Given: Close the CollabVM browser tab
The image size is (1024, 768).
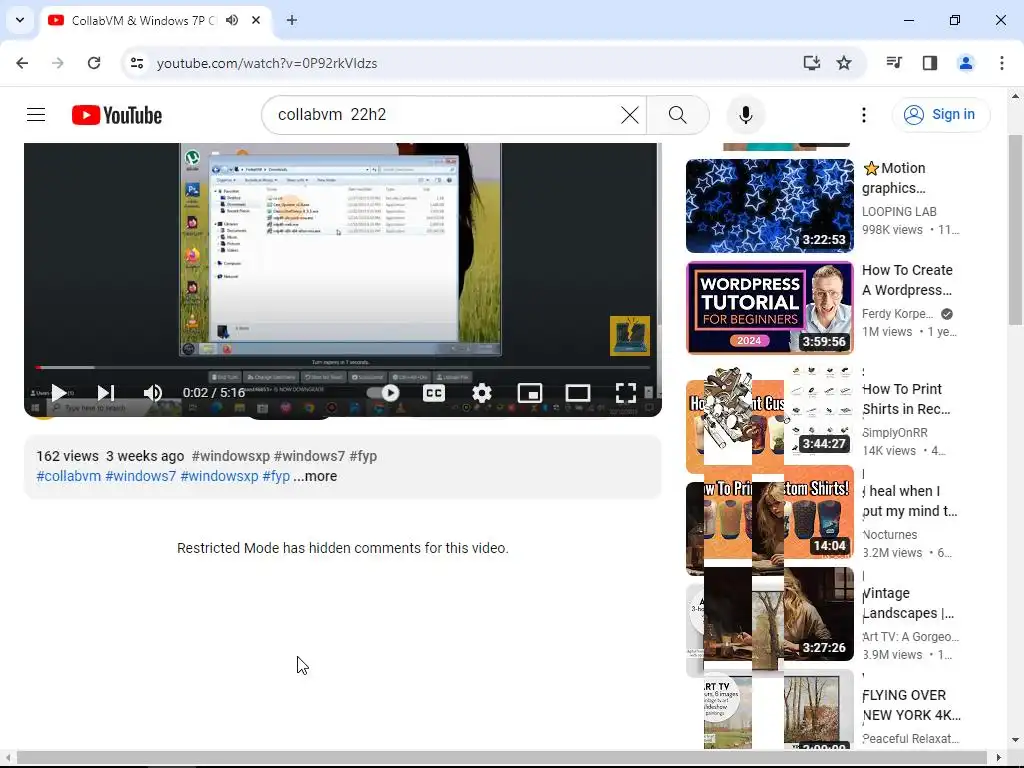Looking at the screenshot, I should point(256,20).
